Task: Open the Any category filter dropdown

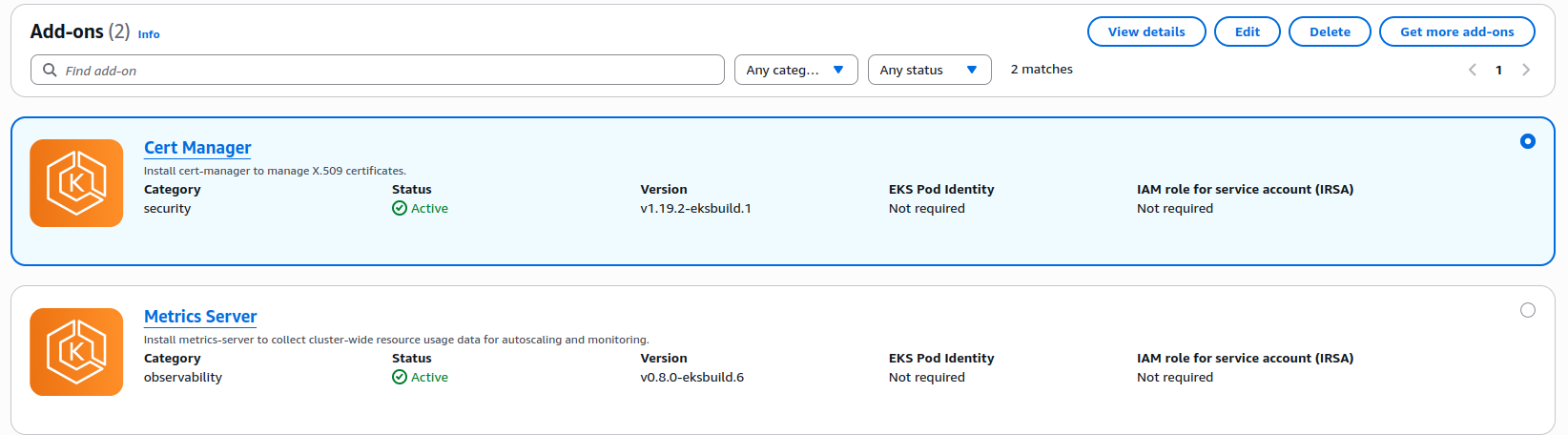Action: (x=795, y=70)
